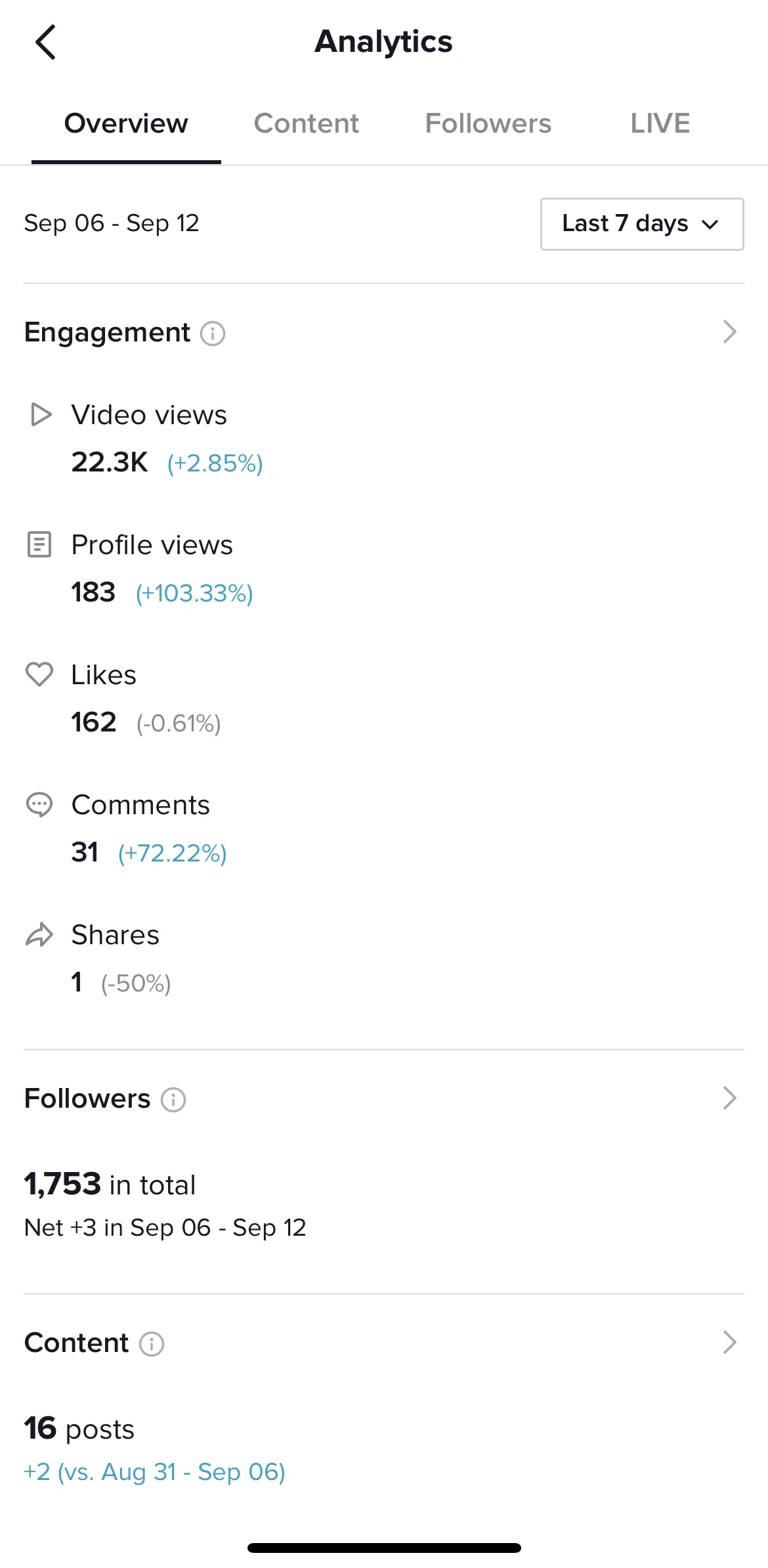Expand the Engagement section chevron
This screenshot has height=1568, width=768.
coord(729,332)
